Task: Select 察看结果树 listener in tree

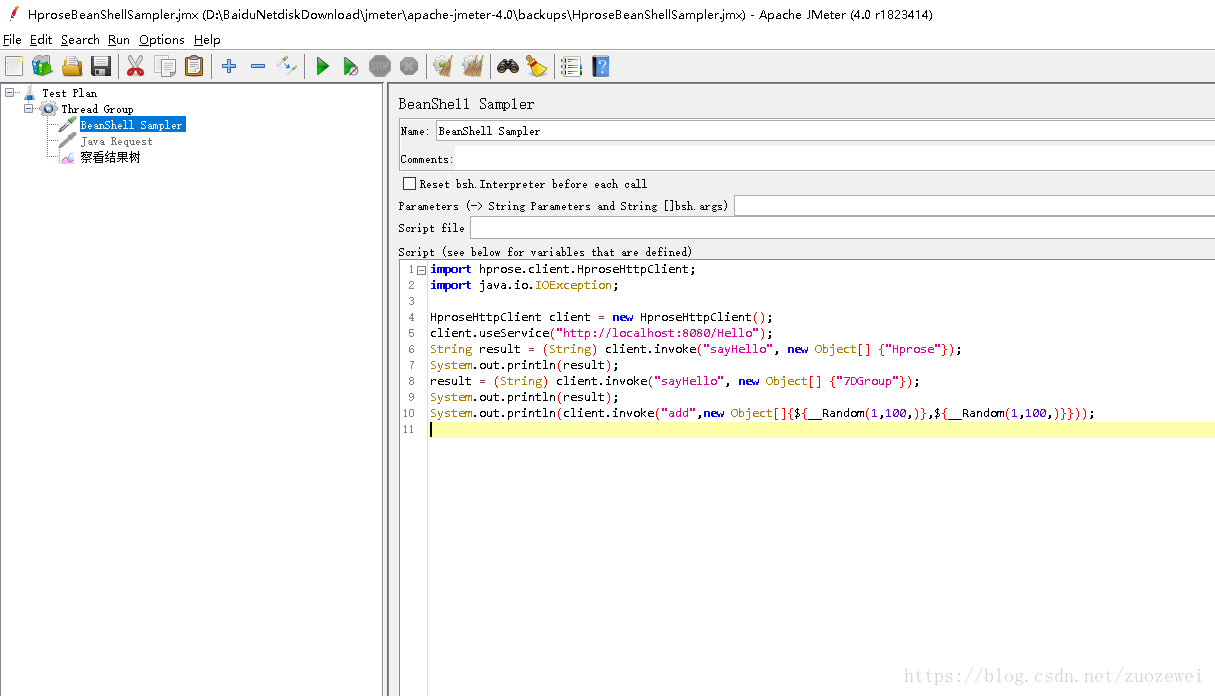Action: pos(110,157)
